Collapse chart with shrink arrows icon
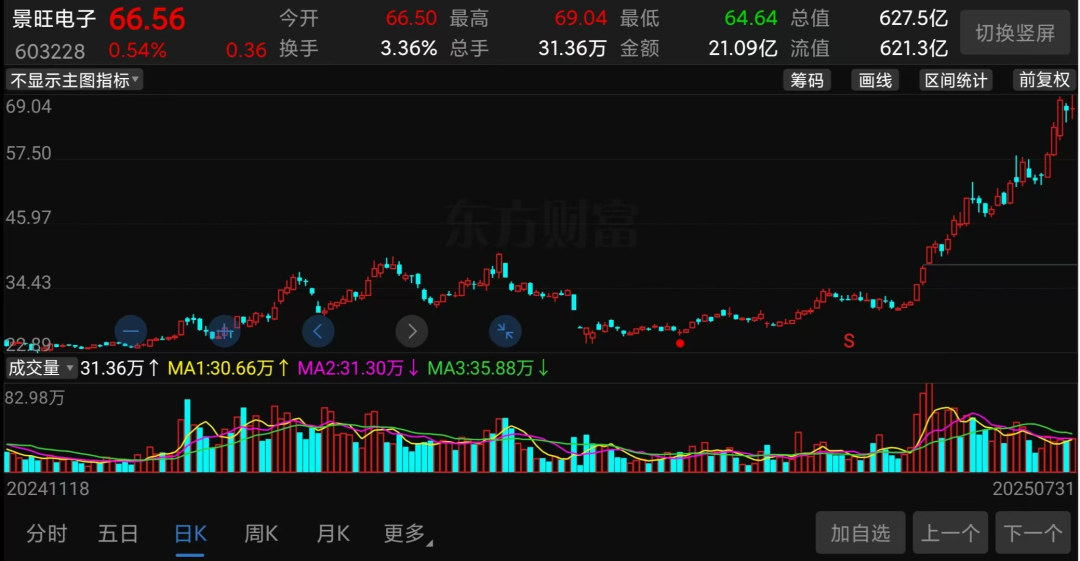 [x=505, y=332]
